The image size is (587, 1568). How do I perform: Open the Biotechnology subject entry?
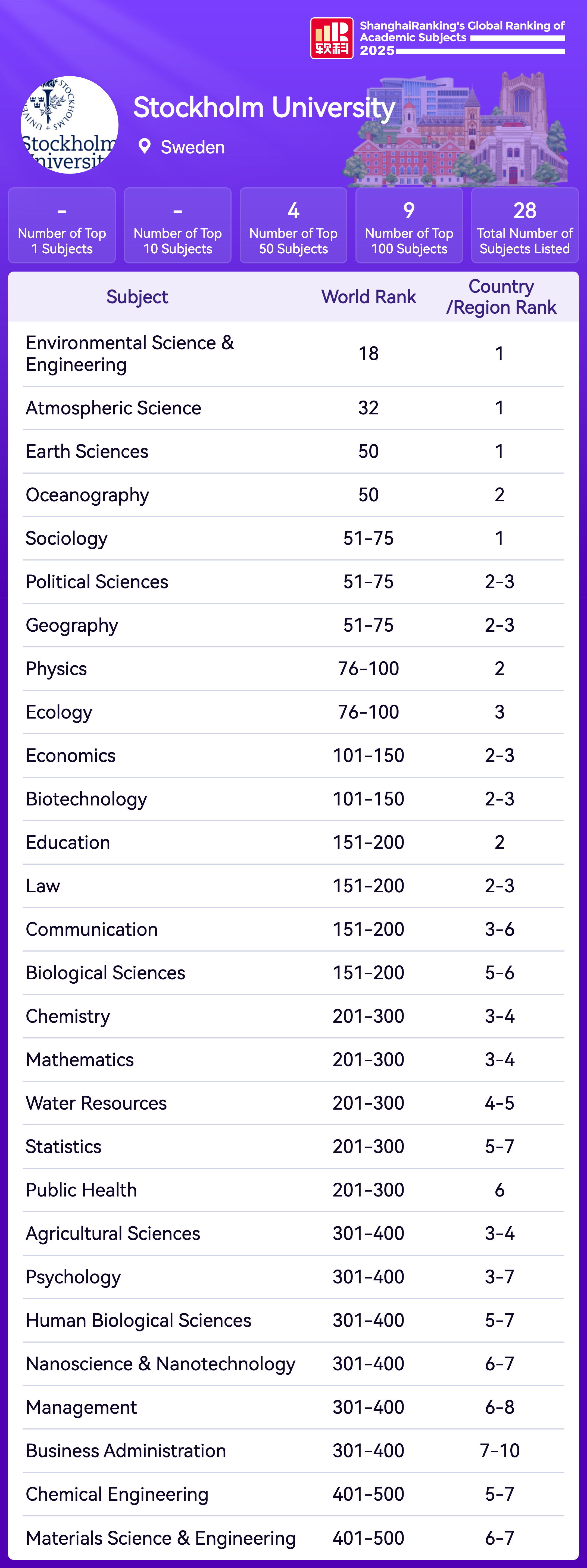tap(86, 799)
